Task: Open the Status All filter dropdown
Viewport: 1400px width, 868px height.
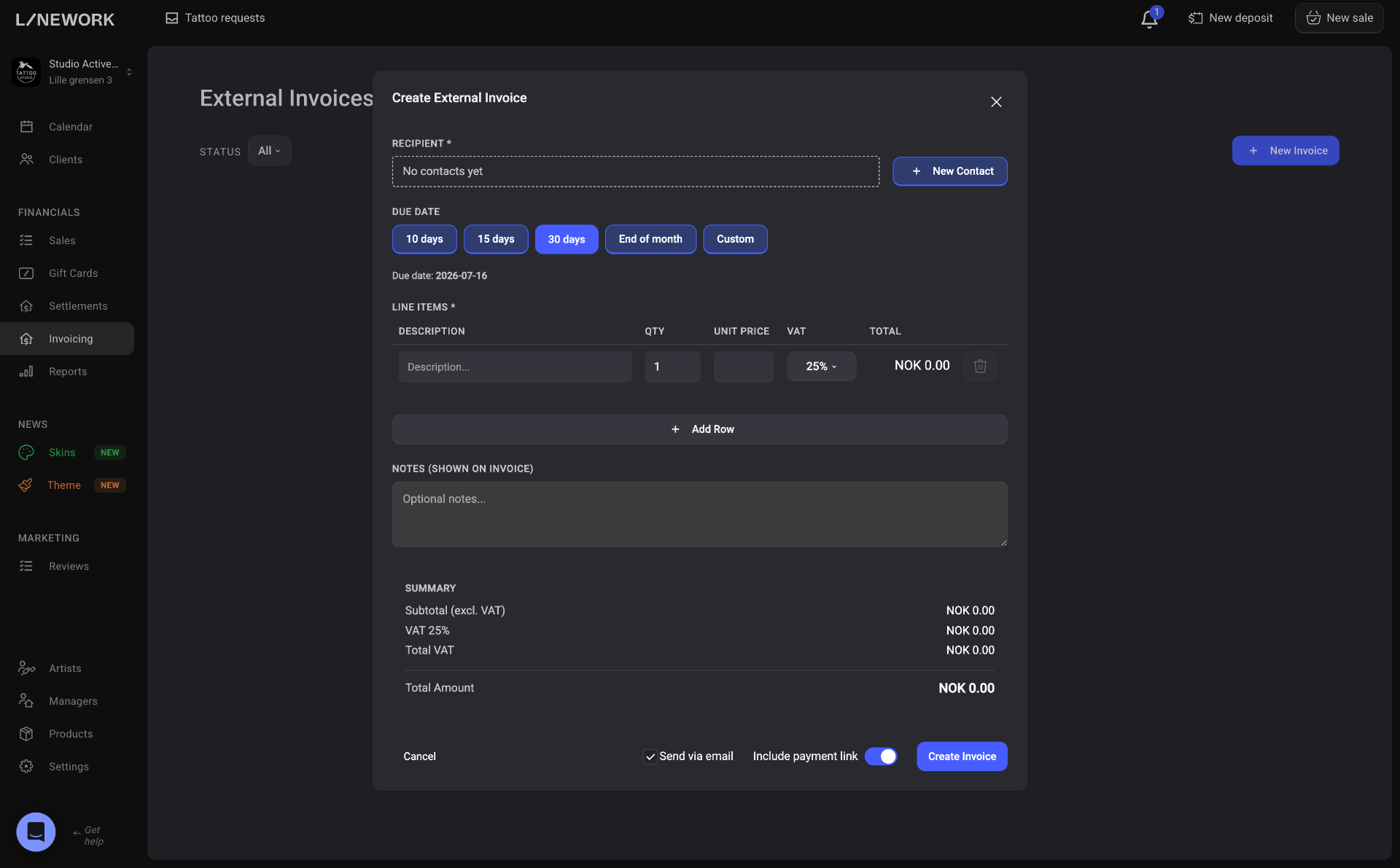Action: coord(269,151)
